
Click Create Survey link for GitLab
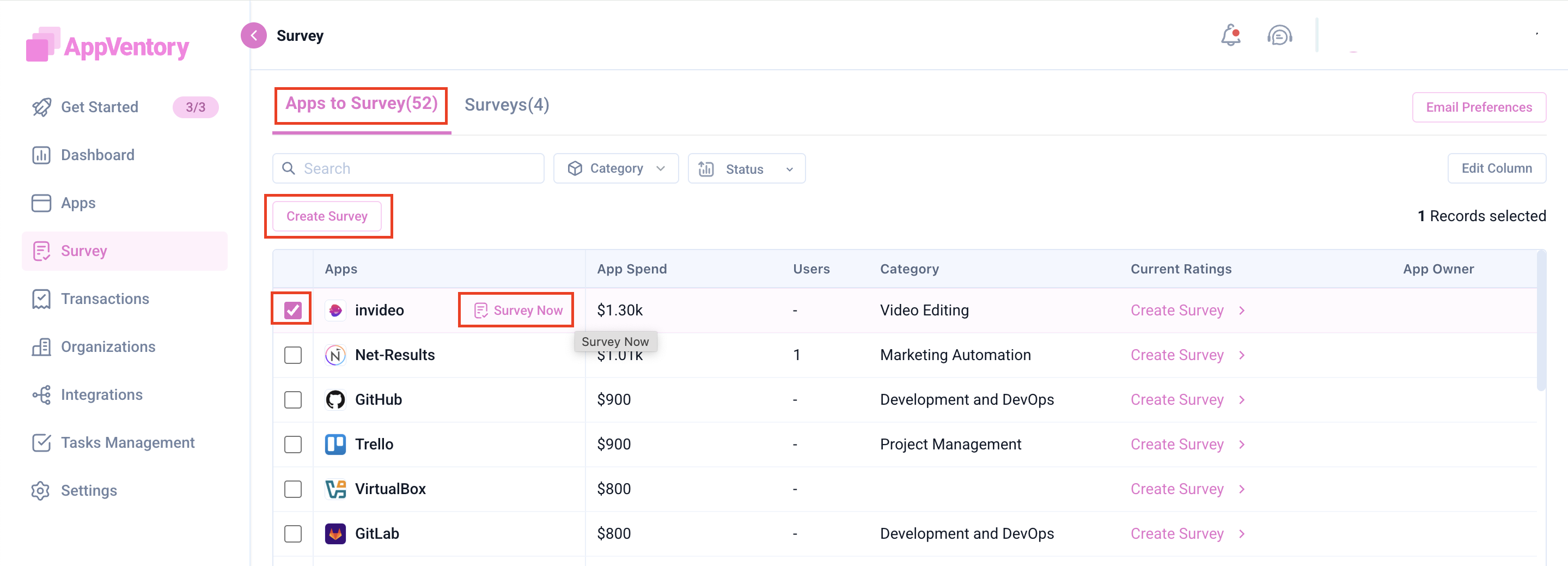pyautogui.click(x=1176, y=534)
